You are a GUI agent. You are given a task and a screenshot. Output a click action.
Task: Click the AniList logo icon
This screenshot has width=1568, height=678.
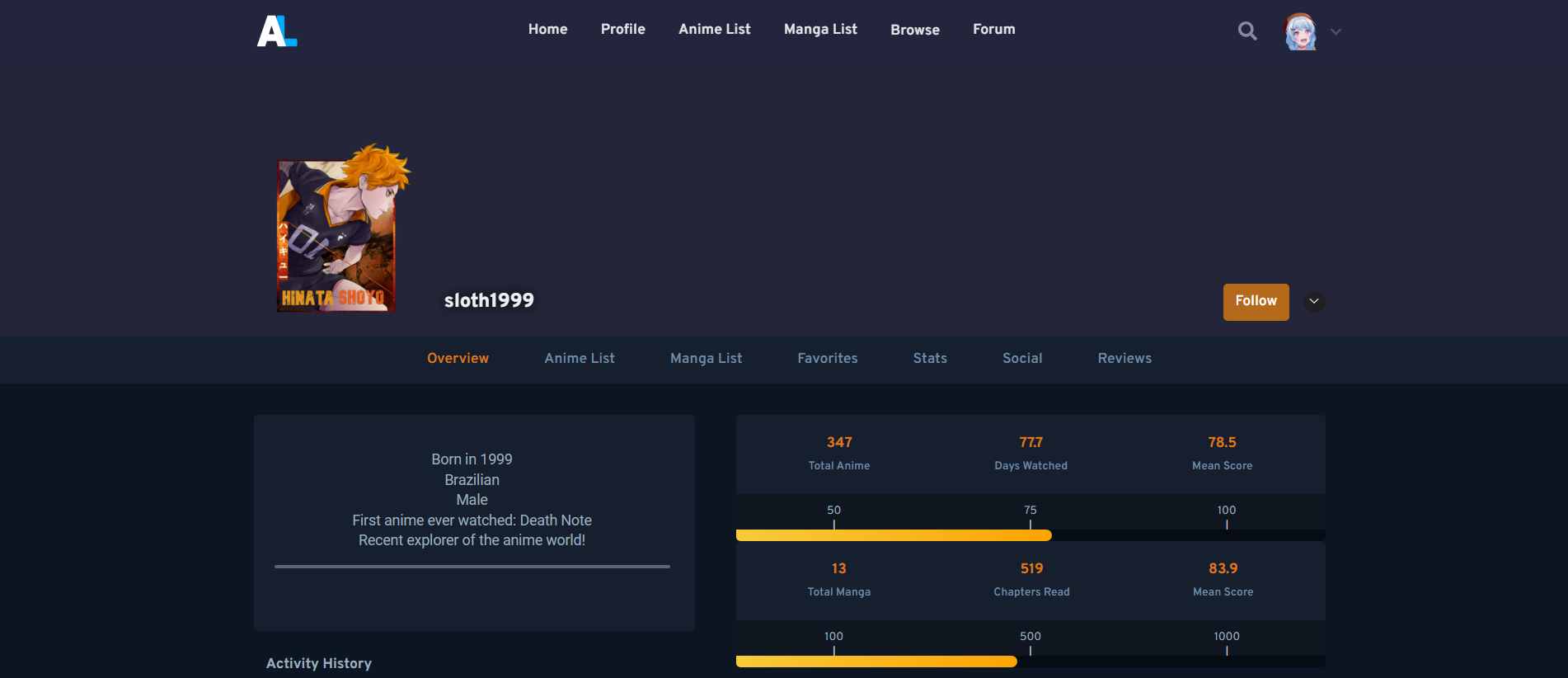tap(276, 31)
